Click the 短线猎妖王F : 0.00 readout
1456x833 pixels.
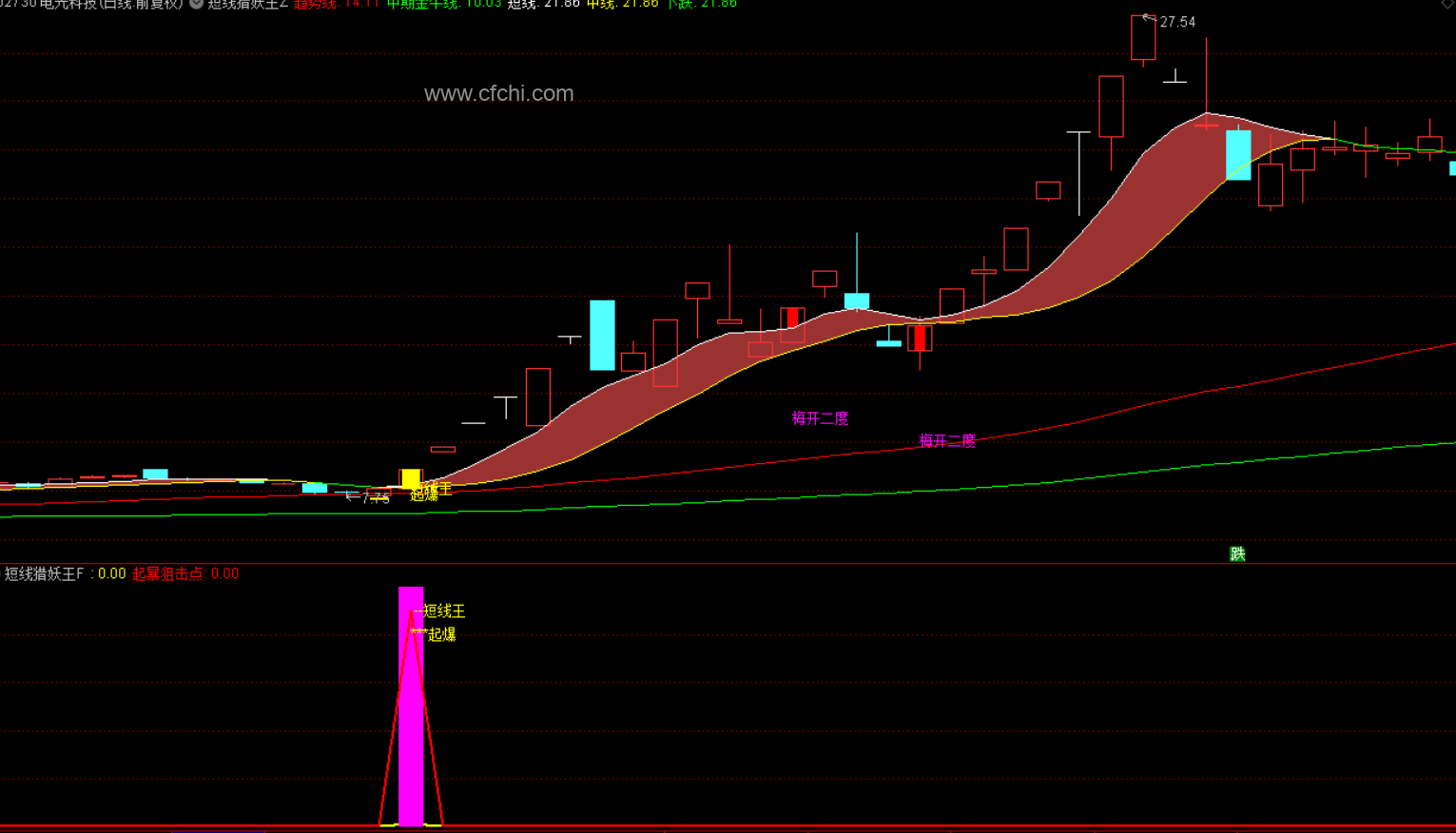click(x=65, y=573)
